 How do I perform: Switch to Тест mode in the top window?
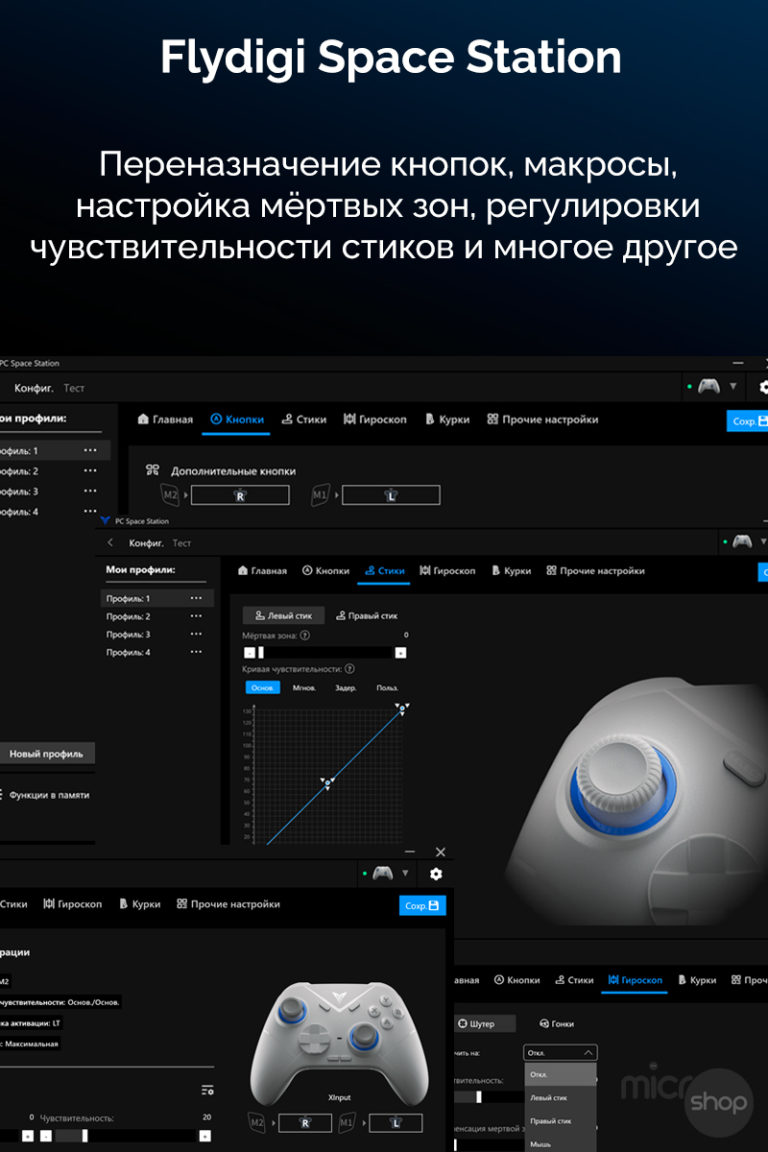point(73,388)
